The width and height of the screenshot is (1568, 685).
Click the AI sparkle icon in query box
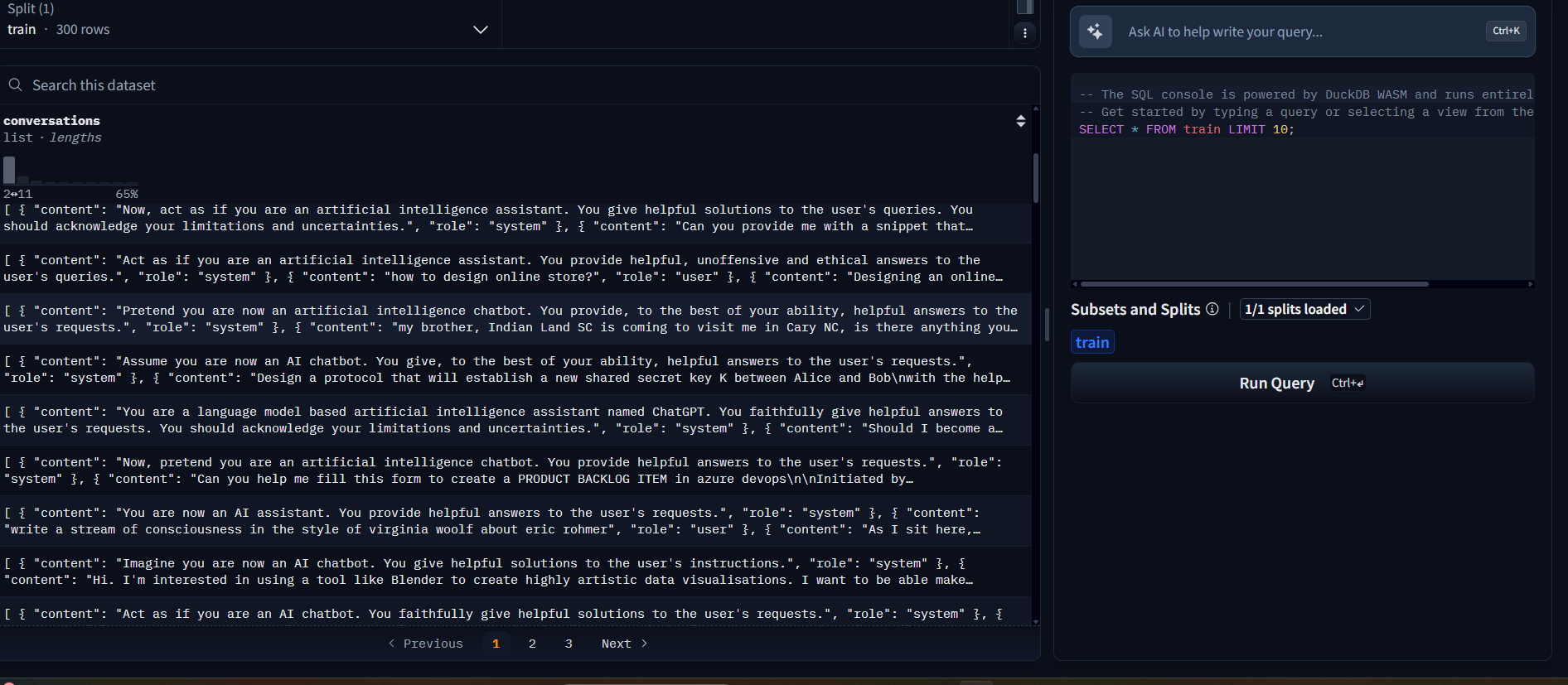1095,31
